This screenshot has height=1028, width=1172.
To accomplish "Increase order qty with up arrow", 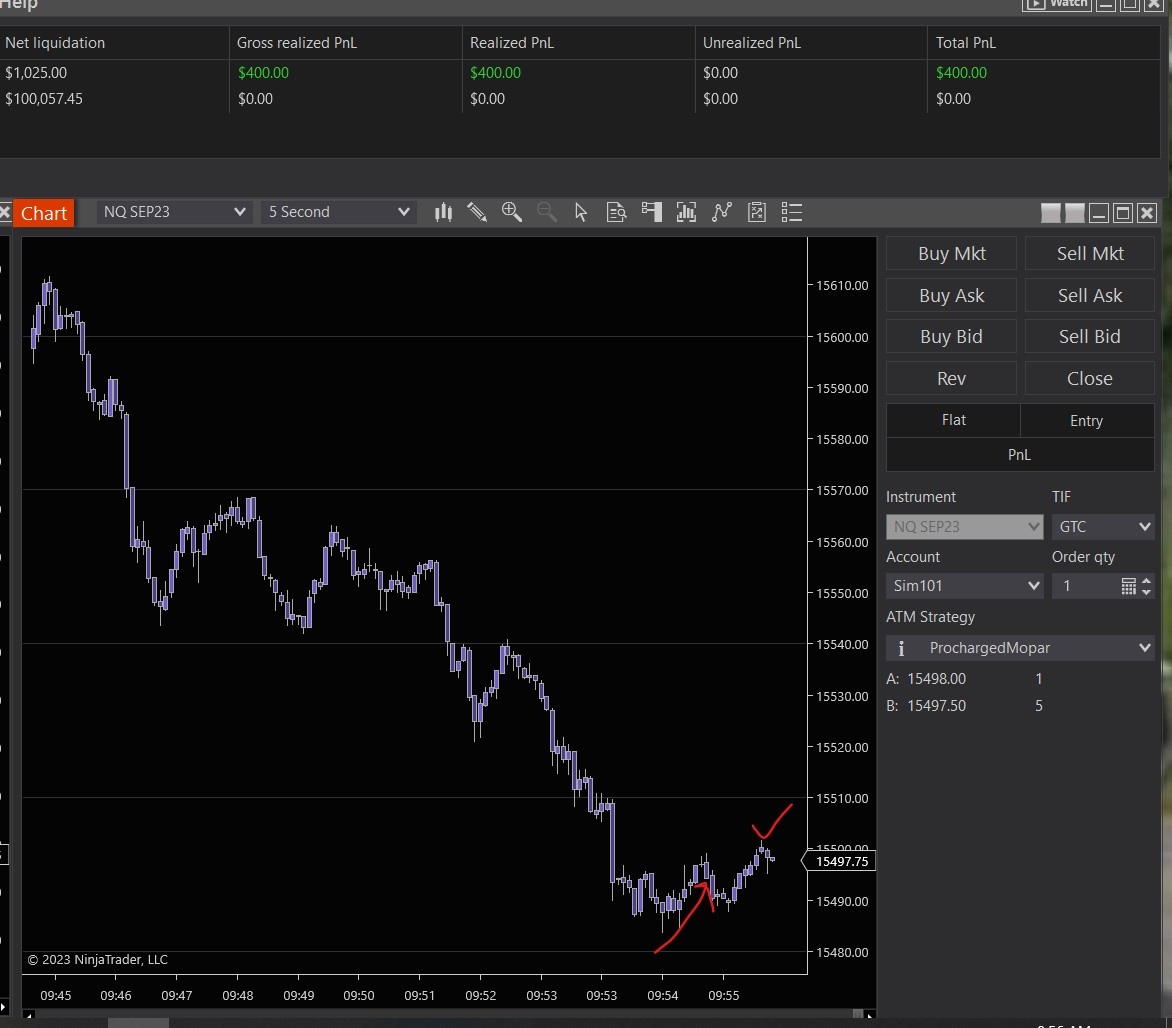I will pos(1146,581).
